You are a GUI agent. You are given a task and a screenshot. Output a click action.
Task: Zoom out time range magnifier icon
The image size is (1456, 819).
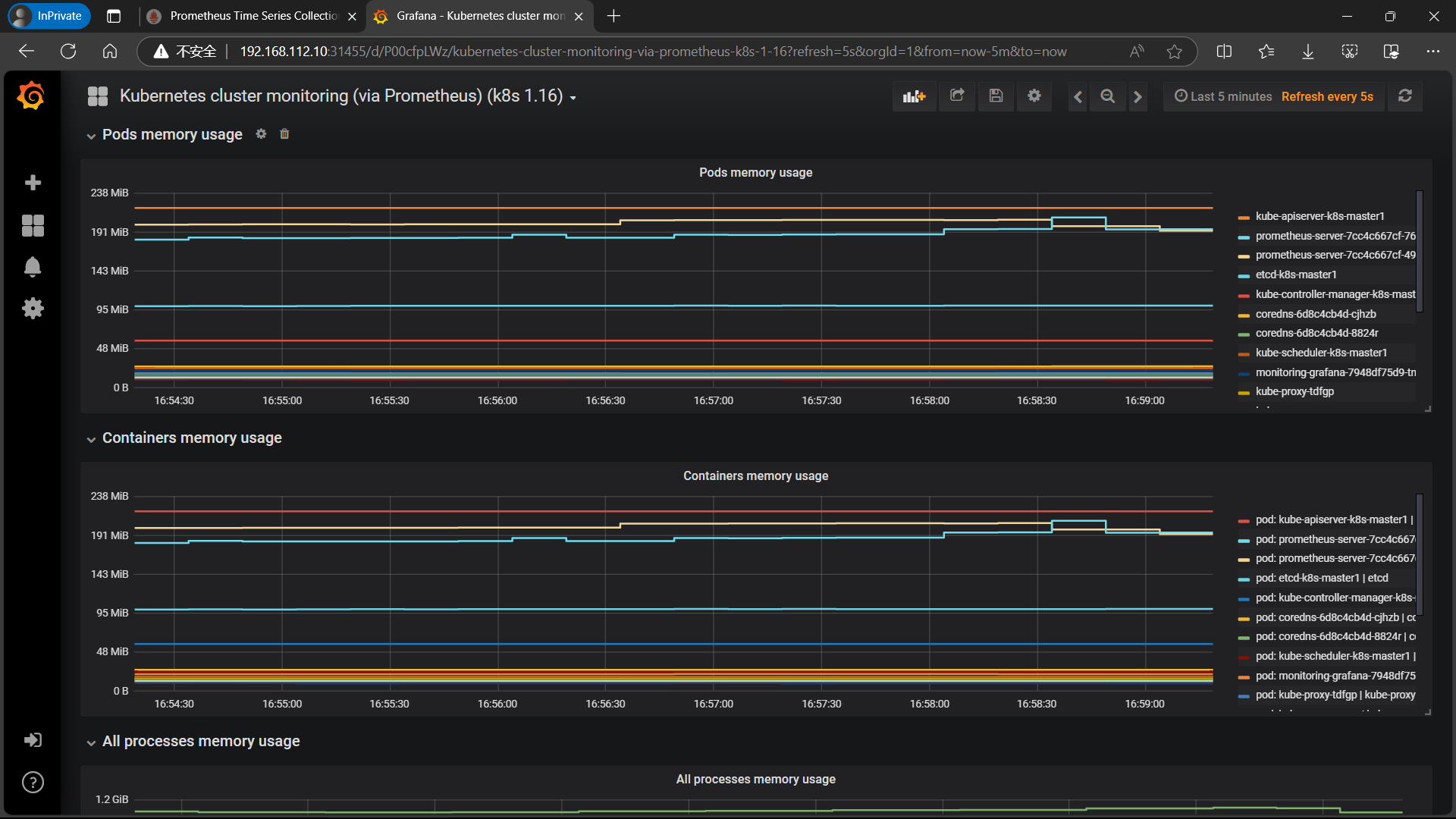click(x=1107, y=96)
